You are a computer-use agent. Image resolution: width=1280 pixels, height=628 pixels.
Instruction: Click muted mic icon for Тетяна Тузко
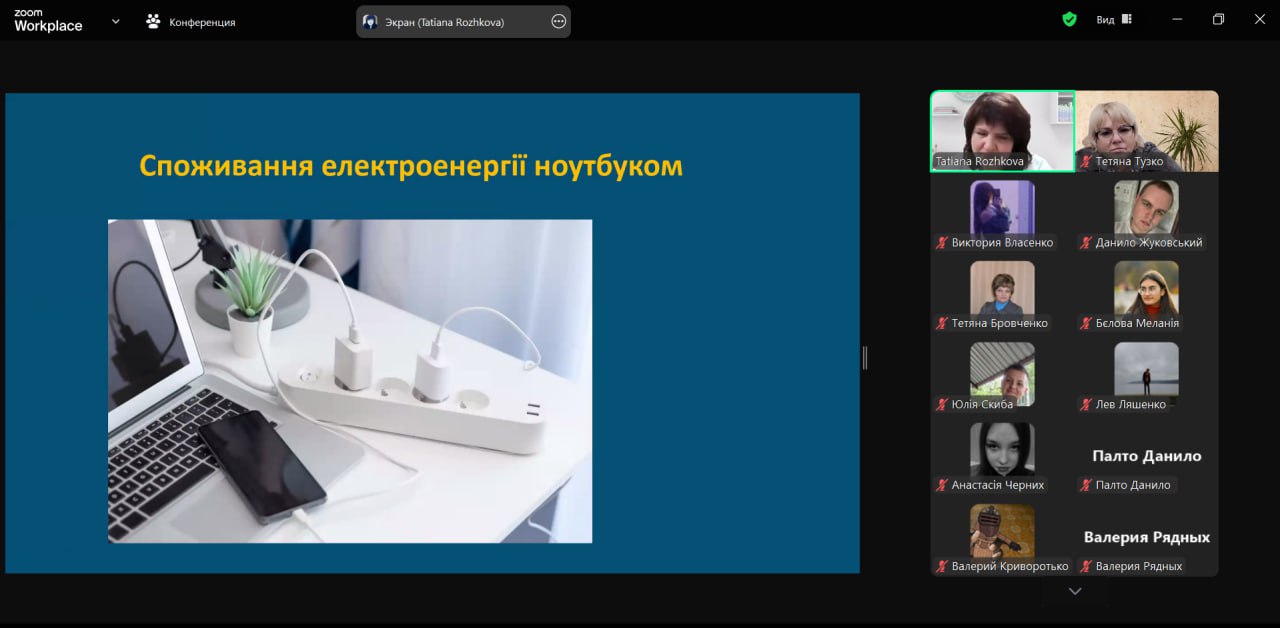click(1086, 162)
